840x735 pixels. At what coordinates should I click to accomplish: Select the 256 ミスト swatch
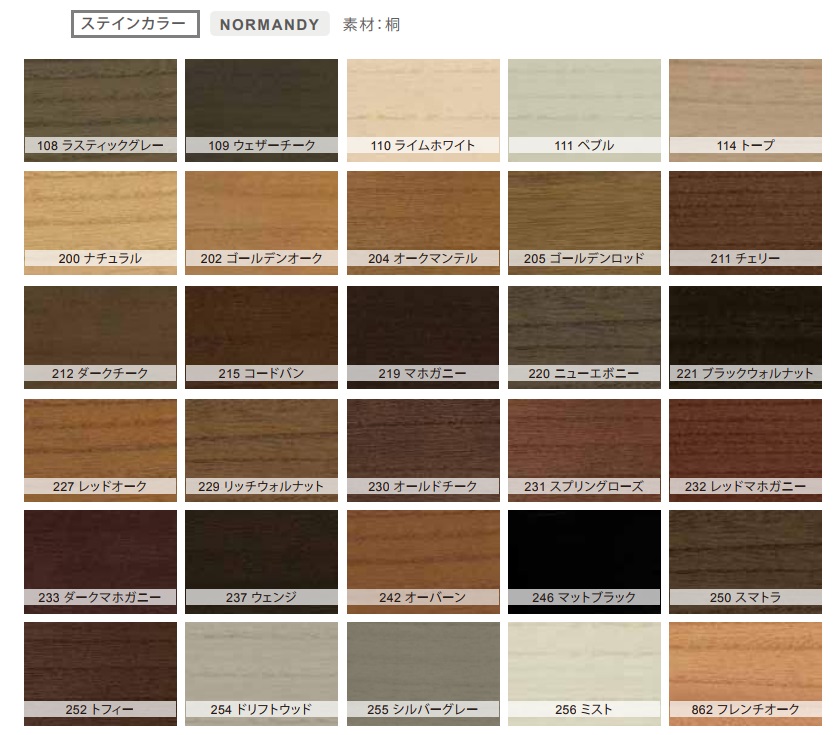tap(584, 674)
